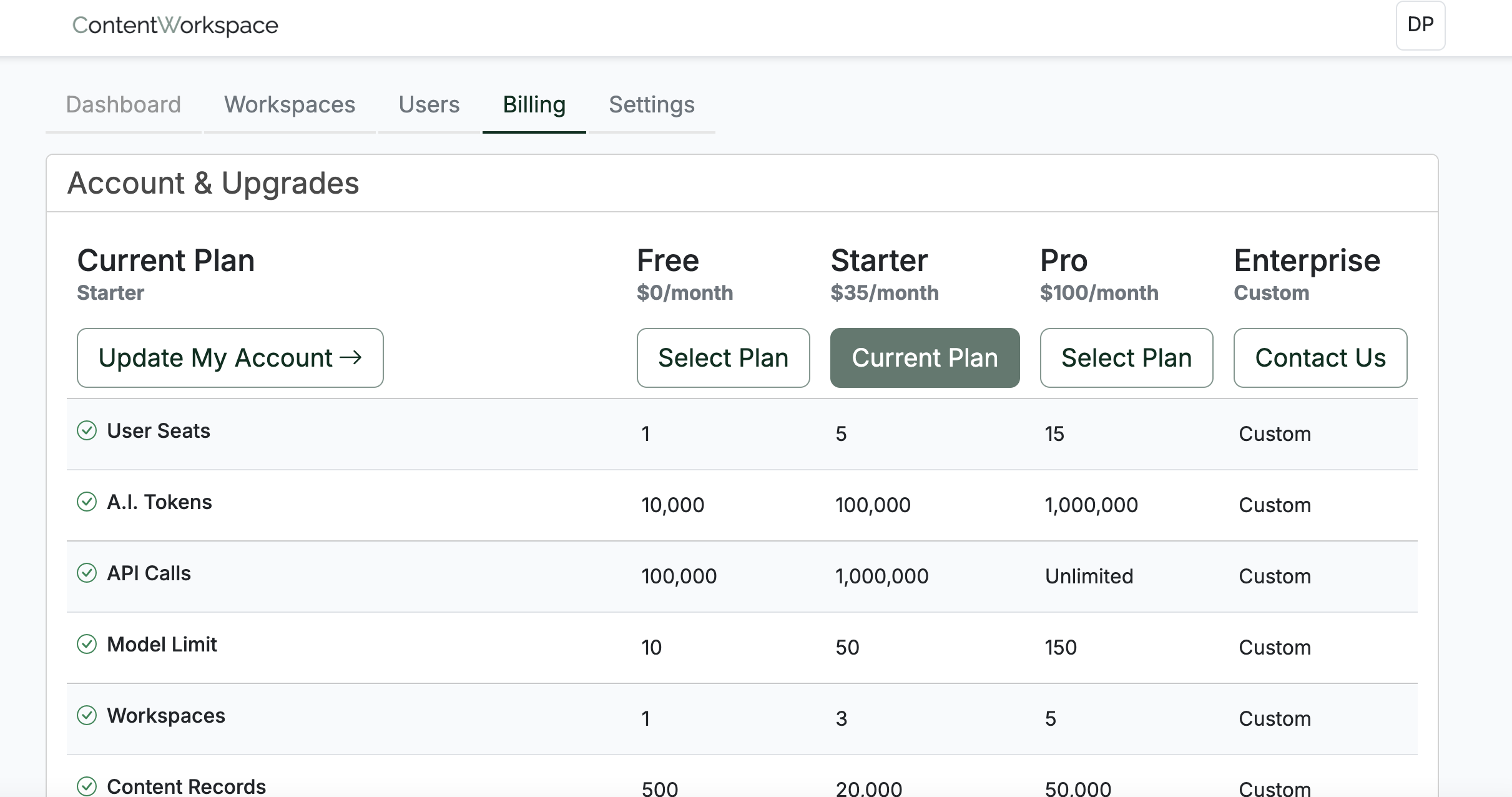
Task: Click the Unlimited API Calls value
Action: 1089,576
